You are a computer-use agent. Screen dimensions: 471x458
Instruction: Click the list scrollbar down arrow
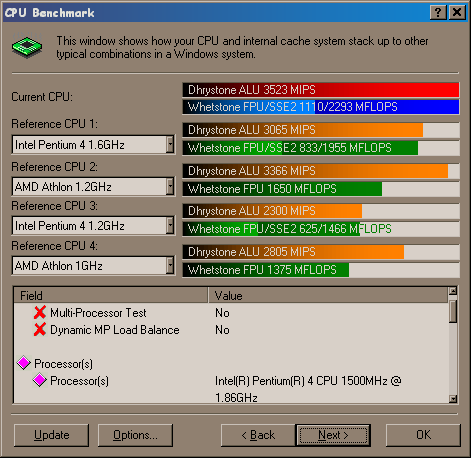point(453,398)
